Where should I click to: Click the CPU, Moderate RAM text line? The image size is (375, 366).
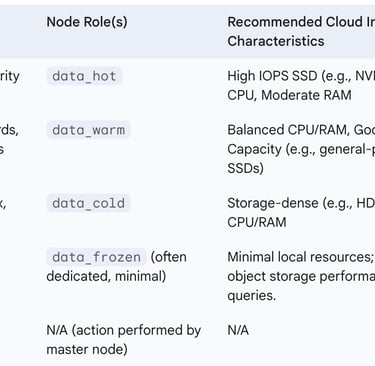[x=289, y=95]
